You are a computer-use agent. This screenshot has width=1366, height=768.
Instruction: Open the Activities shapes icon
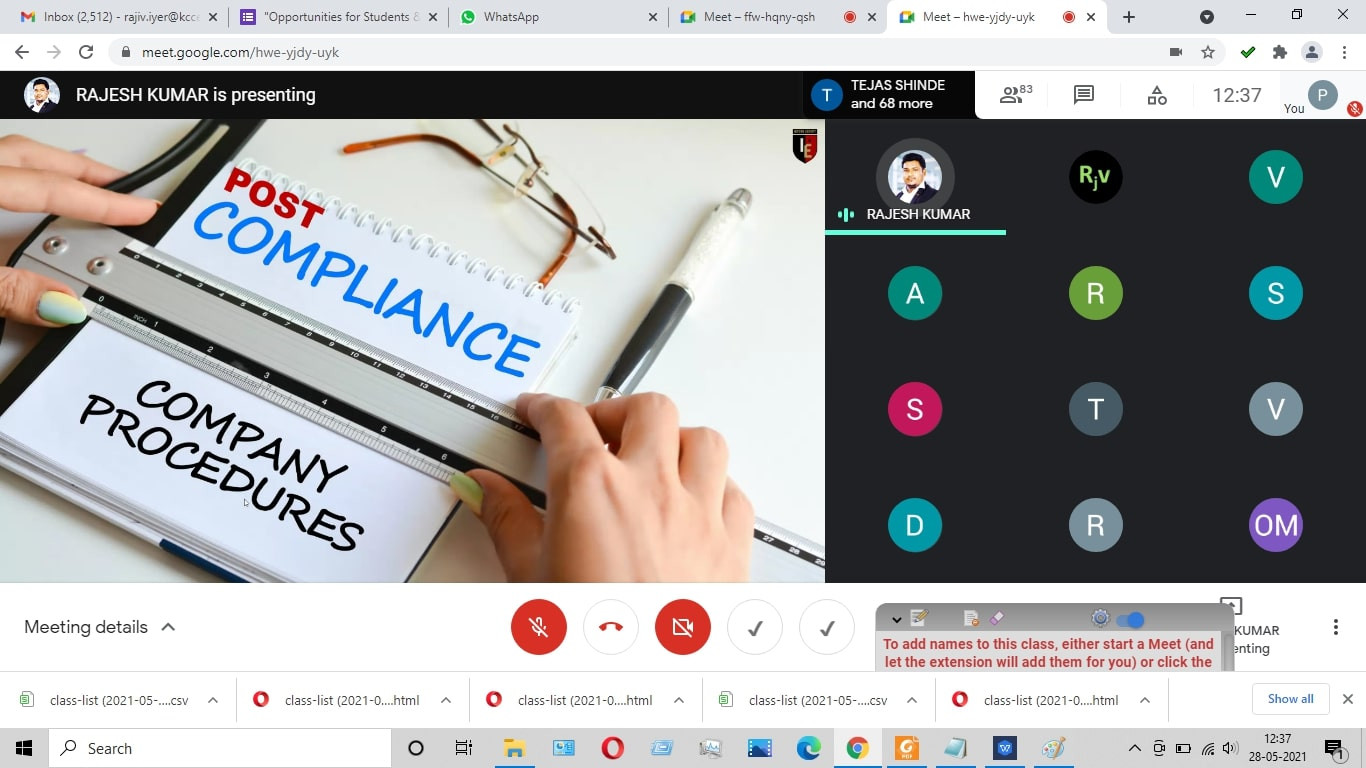click(1156, 95)
